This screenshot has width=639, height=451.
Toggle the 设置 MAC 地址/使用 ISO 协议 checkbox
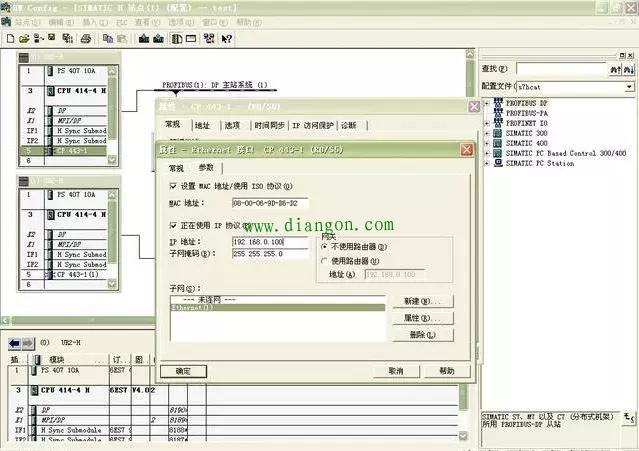(173, 186)
